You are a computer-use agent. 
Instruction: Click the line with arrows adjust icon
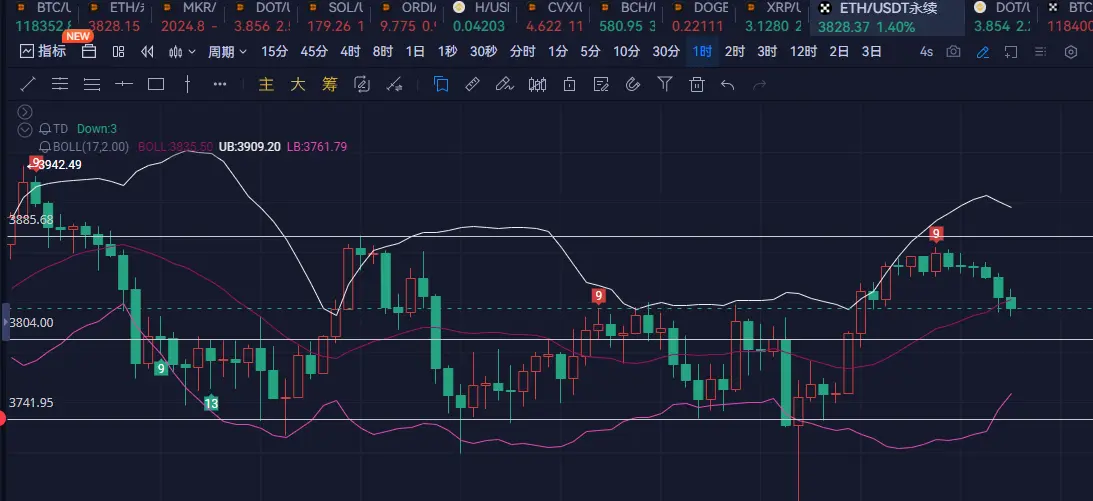click(x=395, y=84)
